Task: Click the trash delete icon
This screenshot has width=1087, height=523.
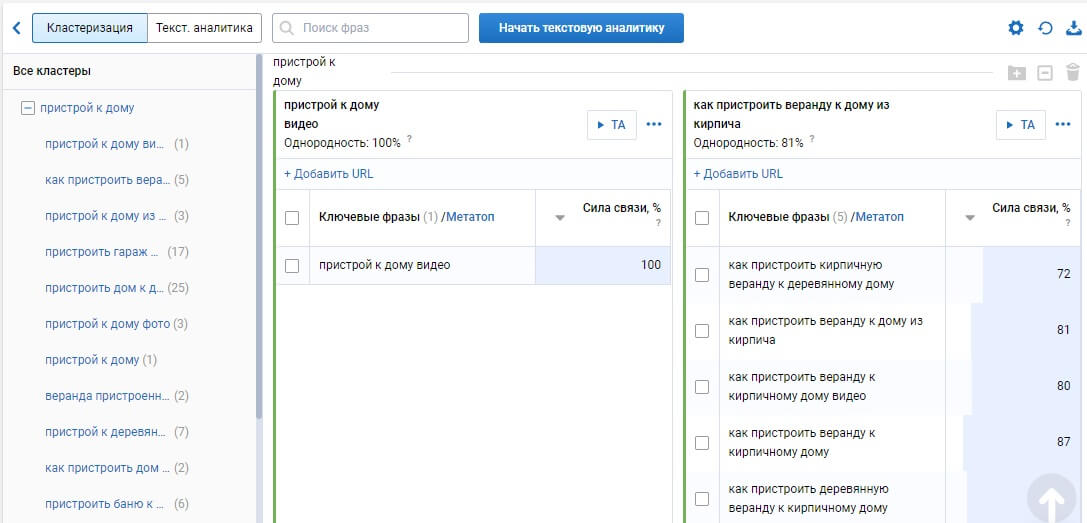Action: (1073, 72)
